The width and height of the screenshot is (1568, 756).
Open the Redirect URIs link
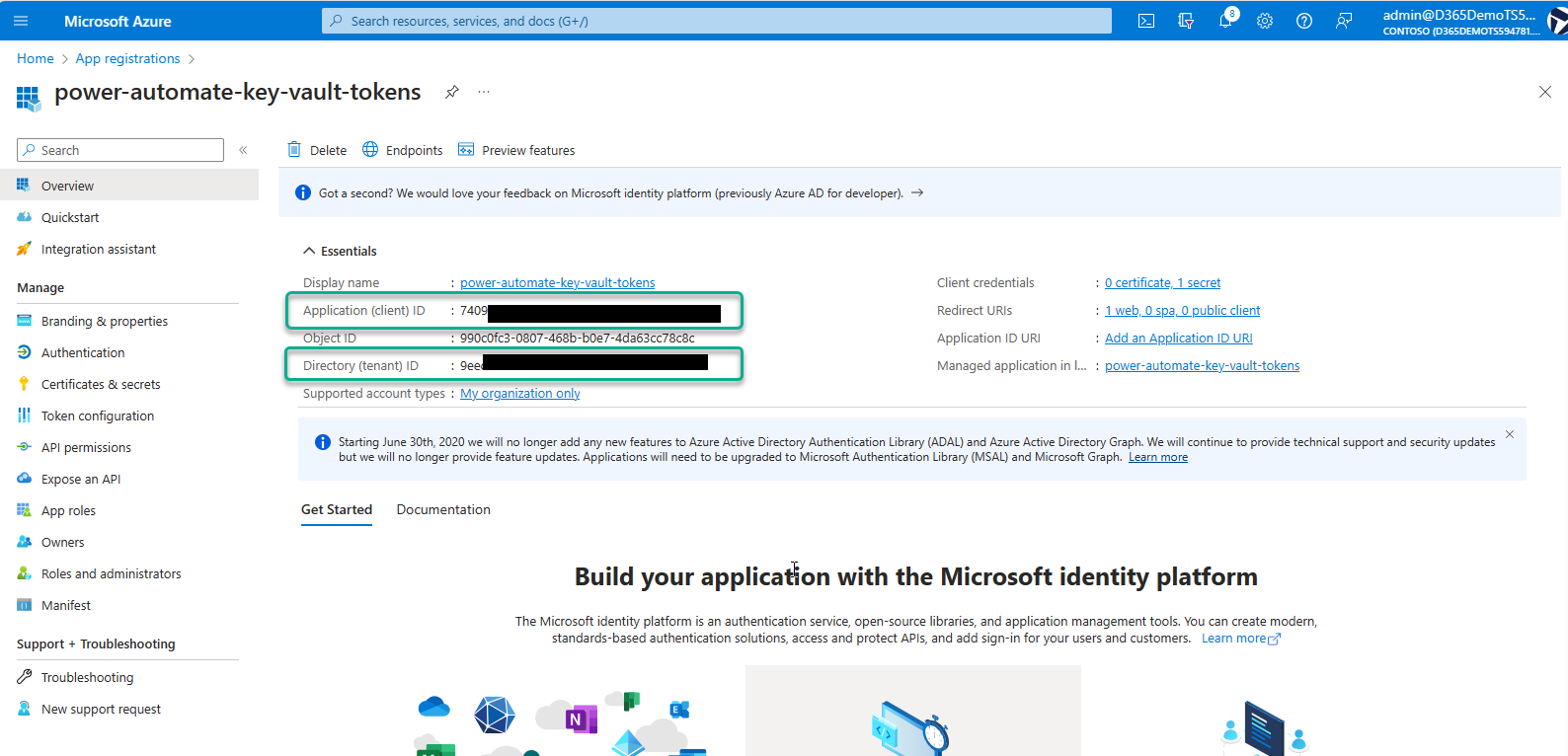pos(1182,310)
